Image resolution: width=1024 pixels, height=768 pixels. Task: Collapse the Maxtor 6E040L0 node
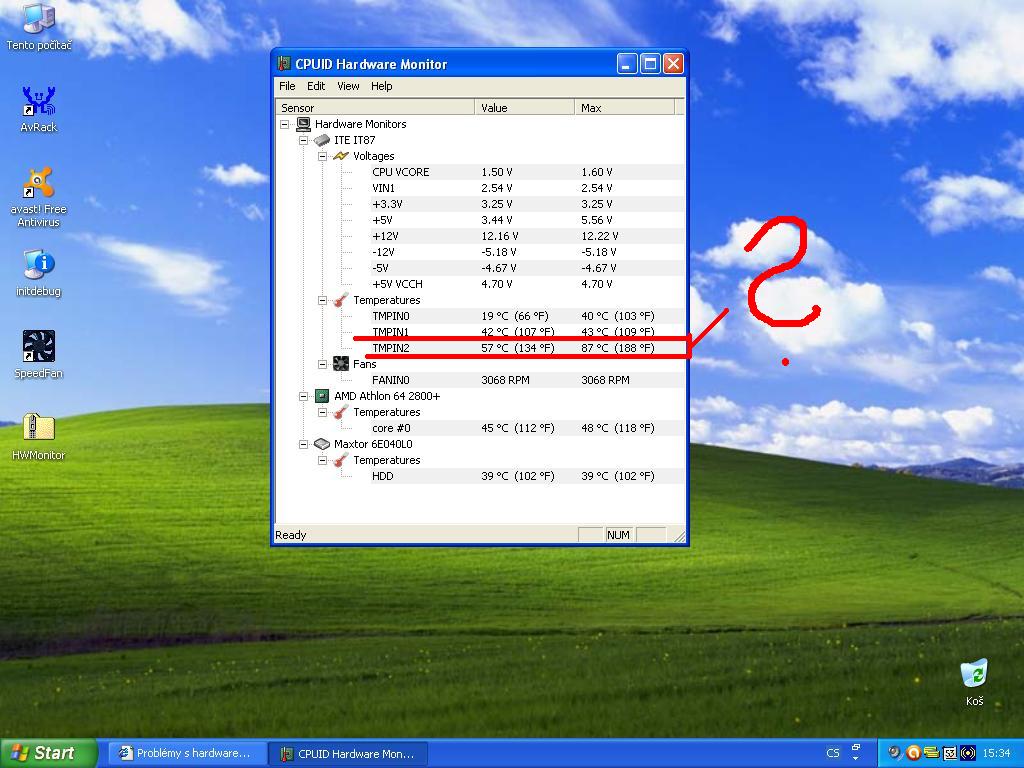click(x=304, y=444)
